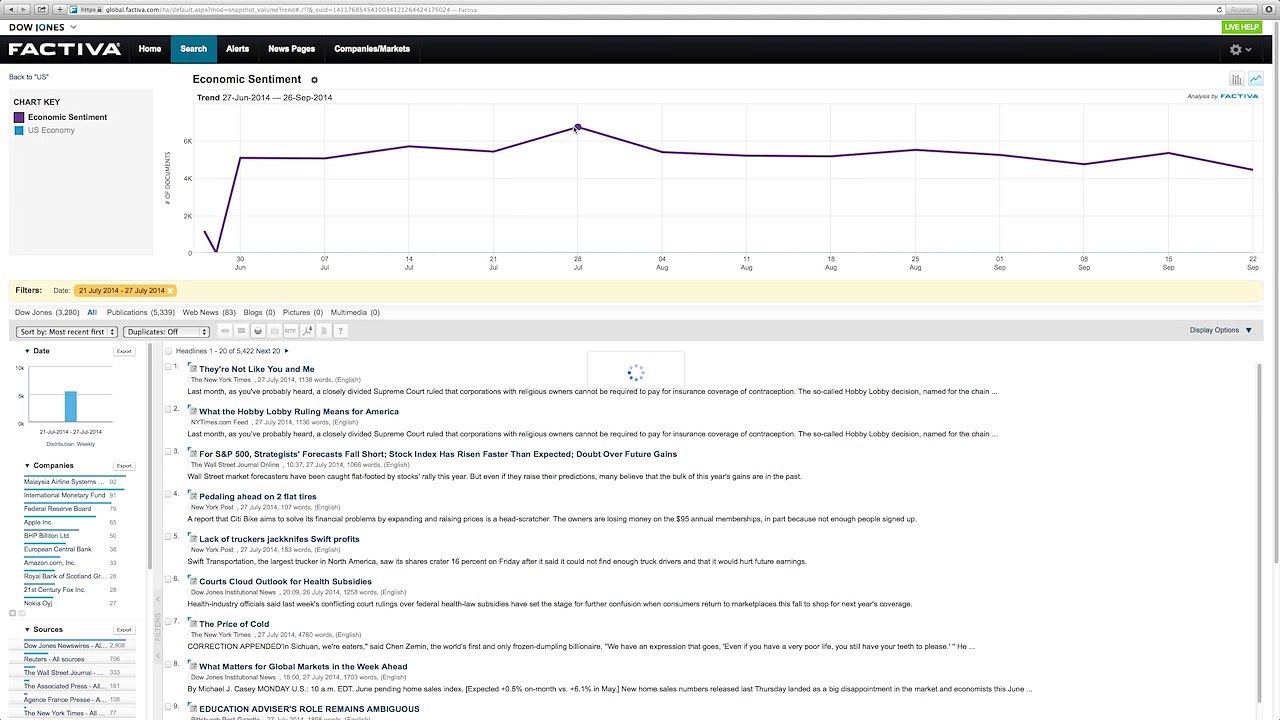Click article icon of 'They're Not Like You and Me'
This screenshot has width=1280, height=720.
(x=192, y=369)
